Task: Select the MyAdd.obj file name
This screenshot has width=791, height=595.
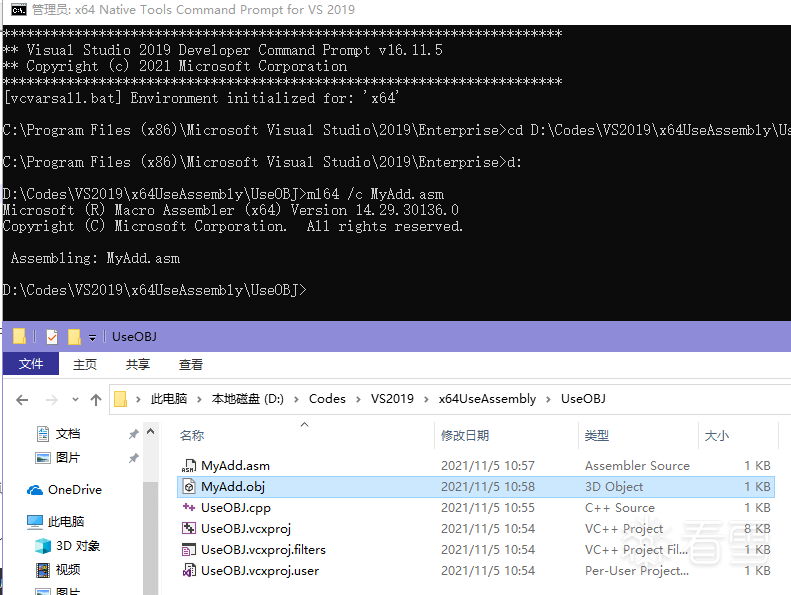Action: click(233, 486)
